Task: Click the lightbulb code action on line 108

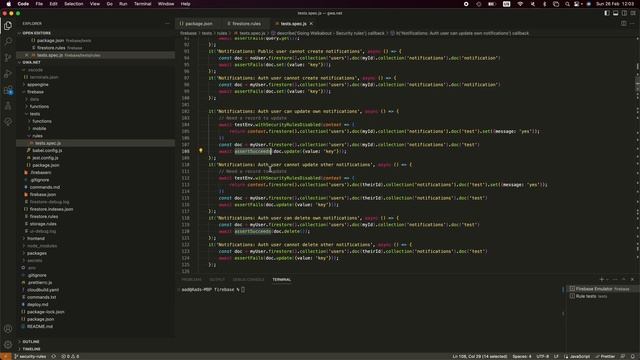Action: [x=200, y=151]
